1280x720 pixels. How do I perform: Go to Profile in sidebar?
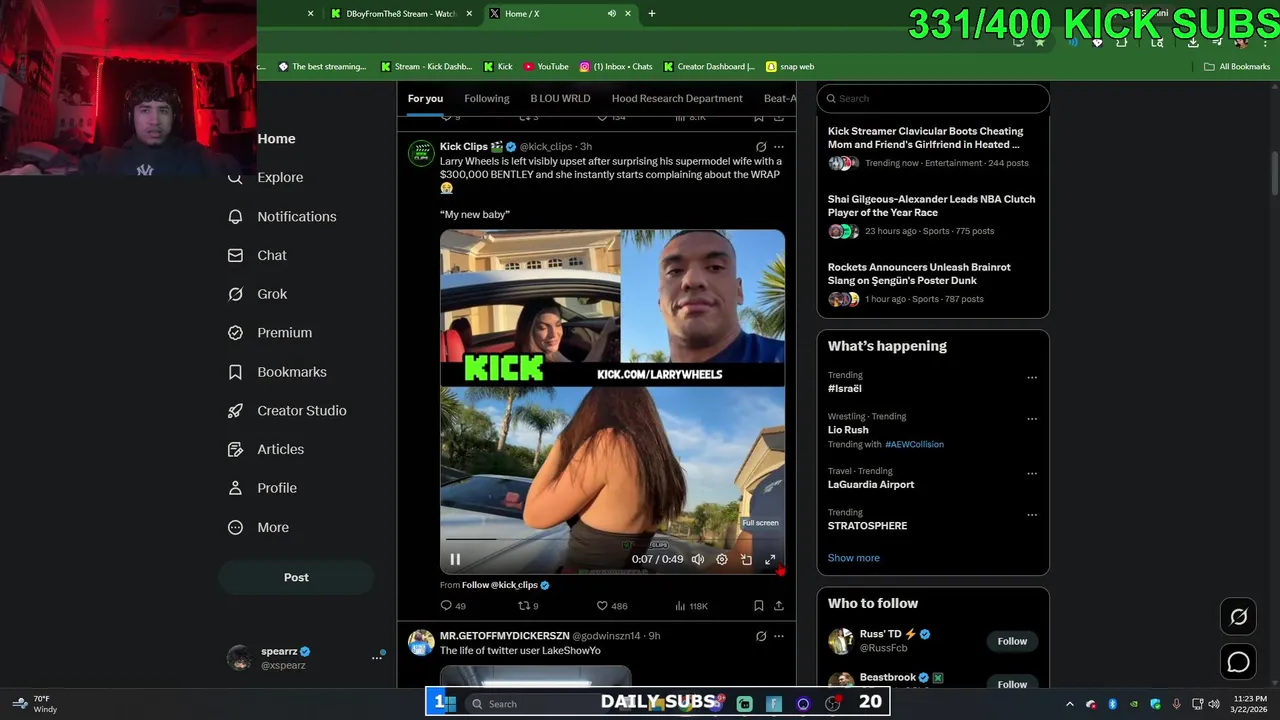click(x=262, y=488)
